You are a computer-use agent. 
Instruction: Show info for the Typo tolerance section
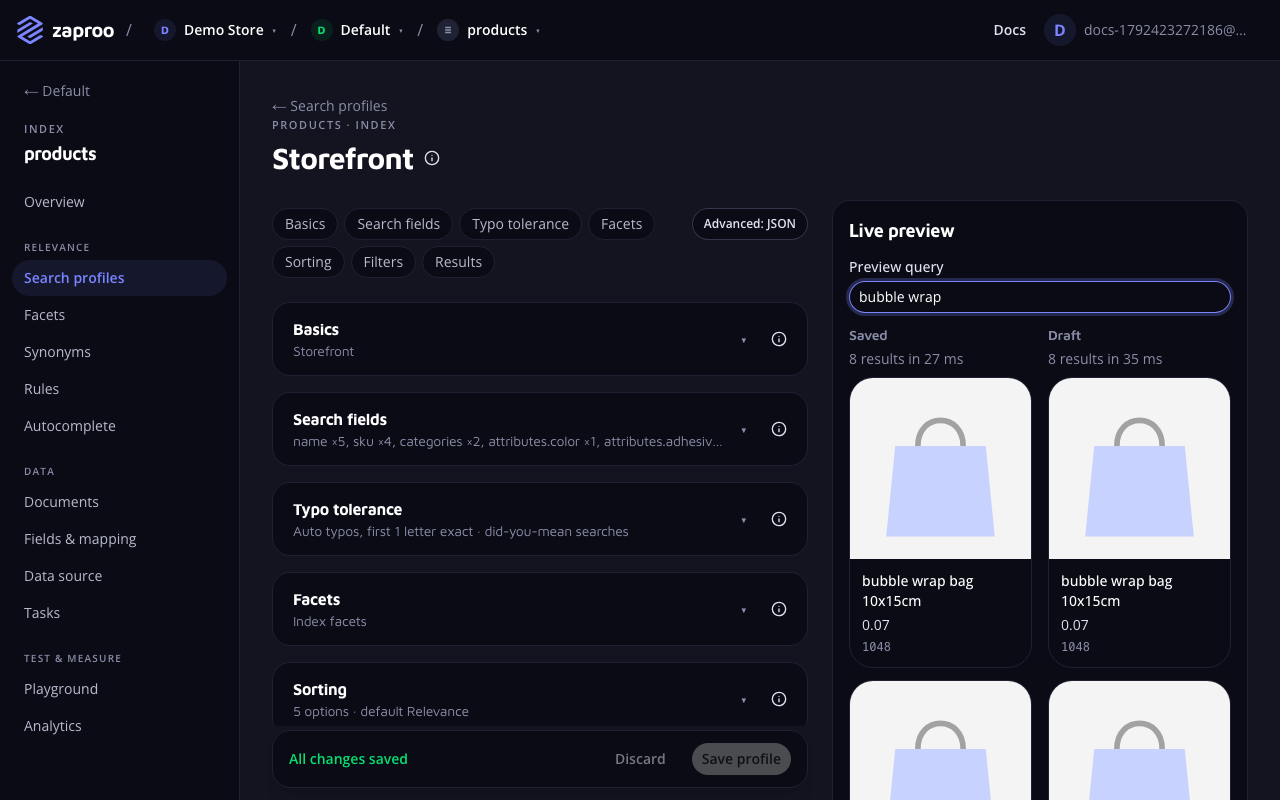779,519
